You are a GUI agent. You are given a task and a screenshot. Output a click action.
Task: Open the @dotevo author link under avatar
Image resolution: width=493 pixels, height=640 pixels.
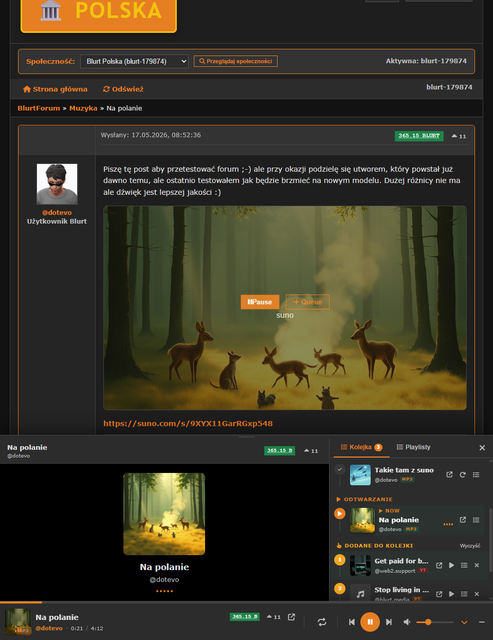57,213
